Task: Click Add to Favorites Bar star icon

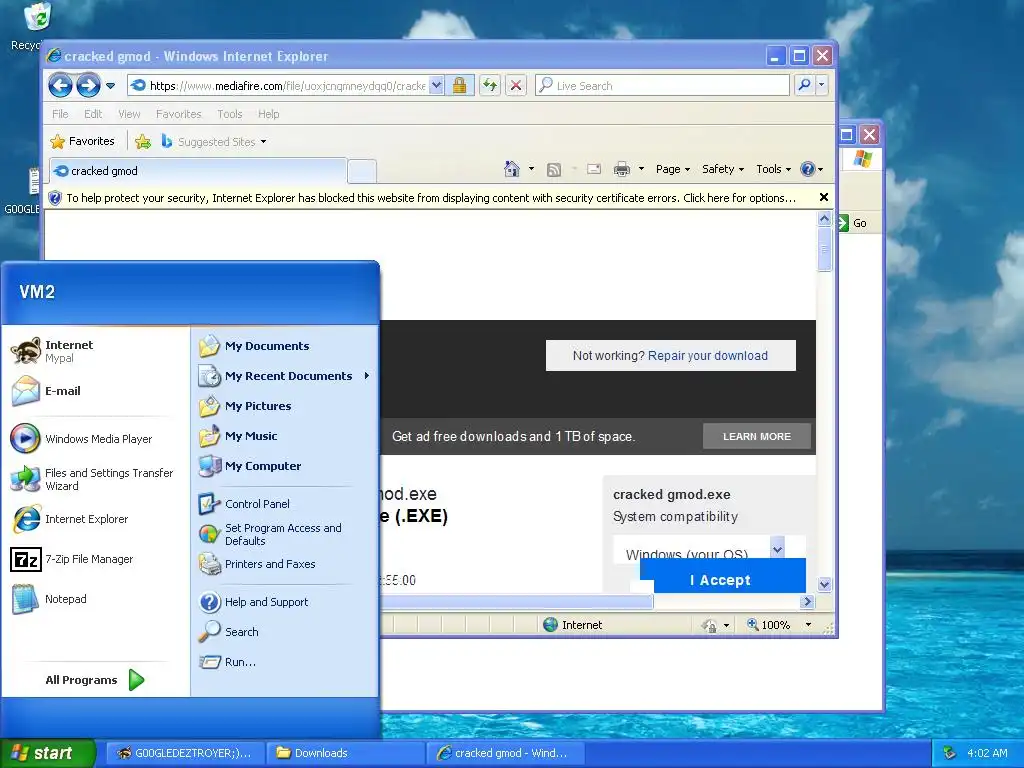Action: [143, 141]
